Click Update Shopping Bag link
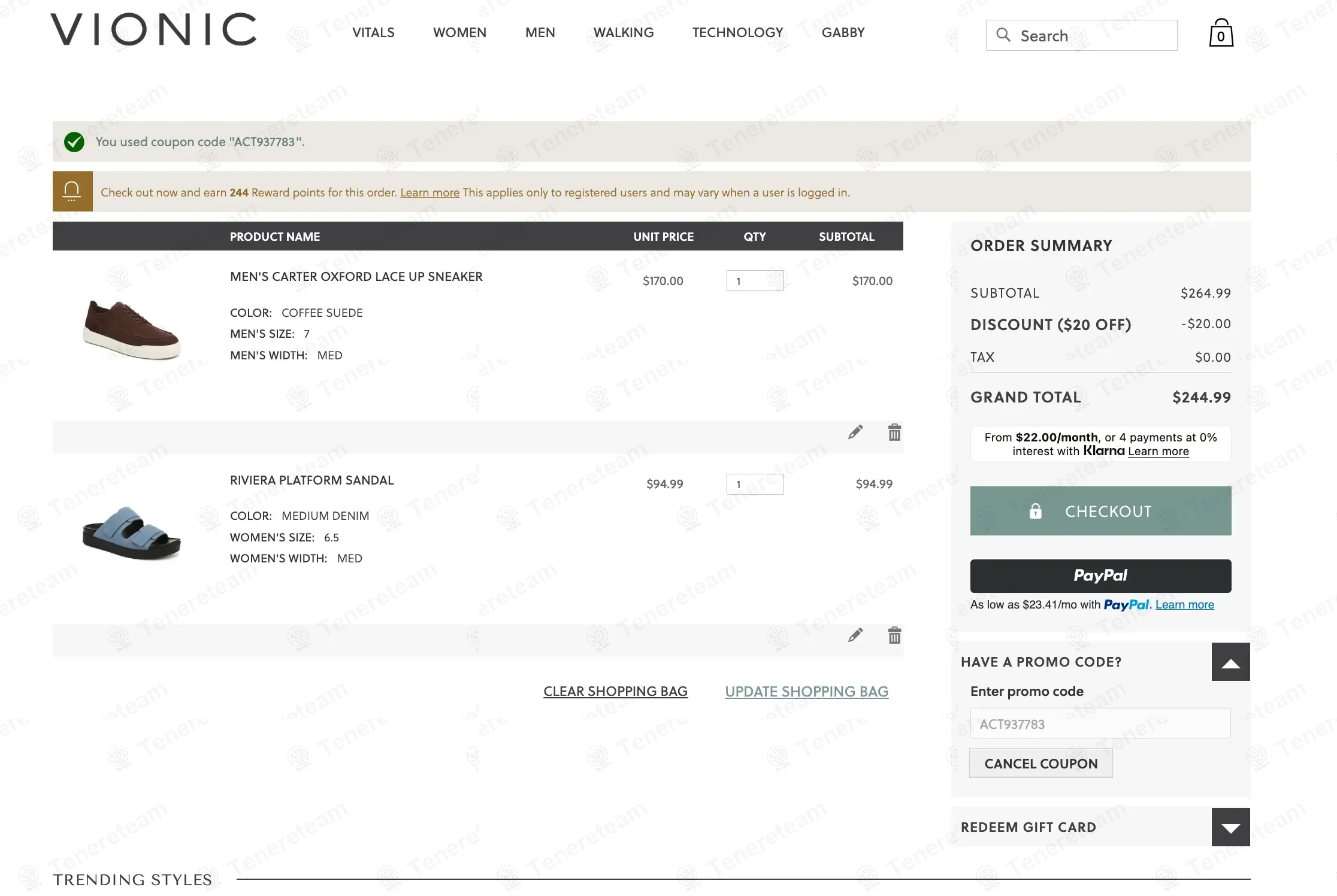 pyautogui.click(x=806, y=692)
